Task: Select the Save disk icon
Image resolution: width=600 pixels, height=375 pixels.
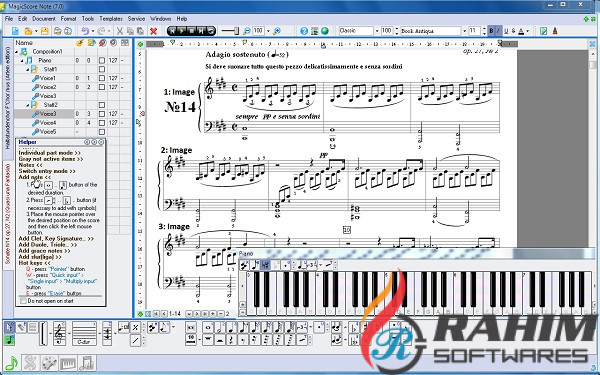Action: point(45,31)
